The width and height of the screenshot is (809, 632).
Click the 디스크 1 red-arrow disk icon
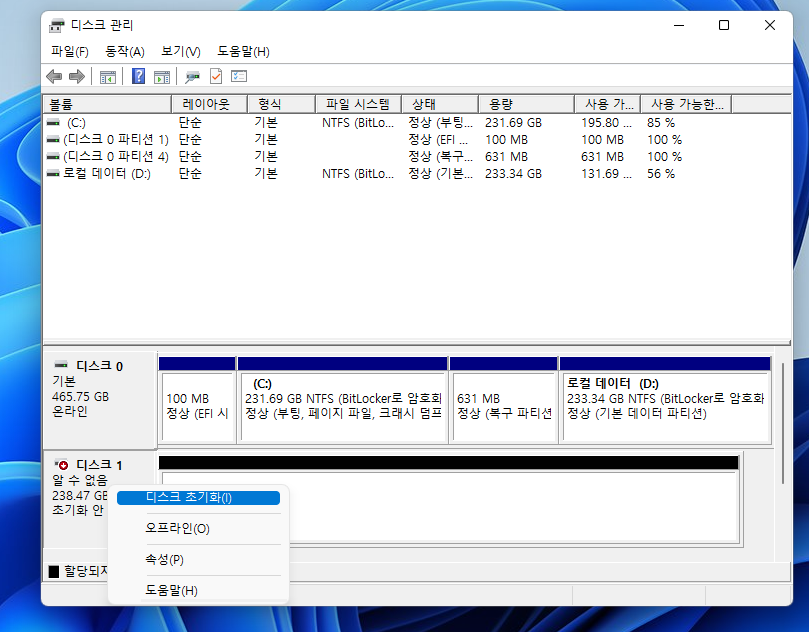click(x=61, y=464)
